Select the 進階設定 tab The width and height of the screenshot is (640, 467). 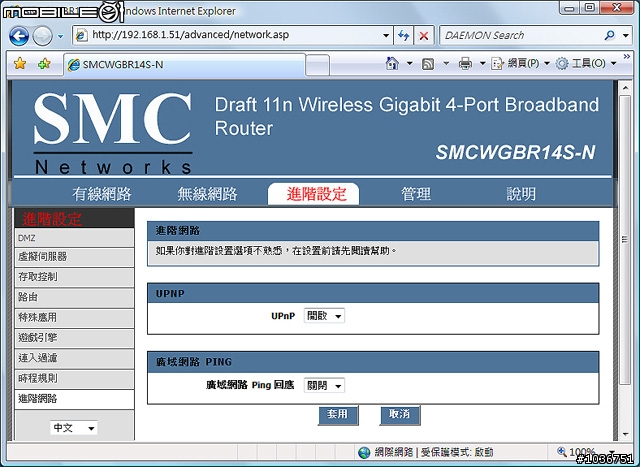coord(313,194)
